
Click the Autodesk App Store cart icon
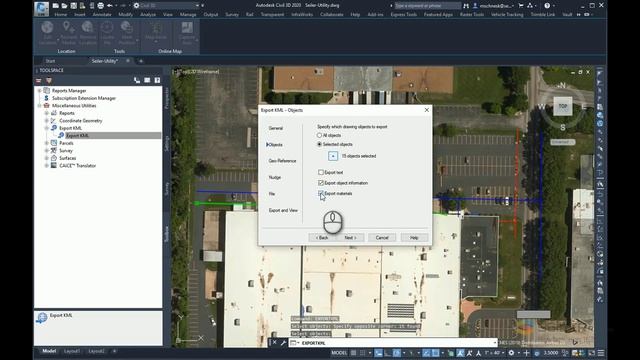(521, 6)
